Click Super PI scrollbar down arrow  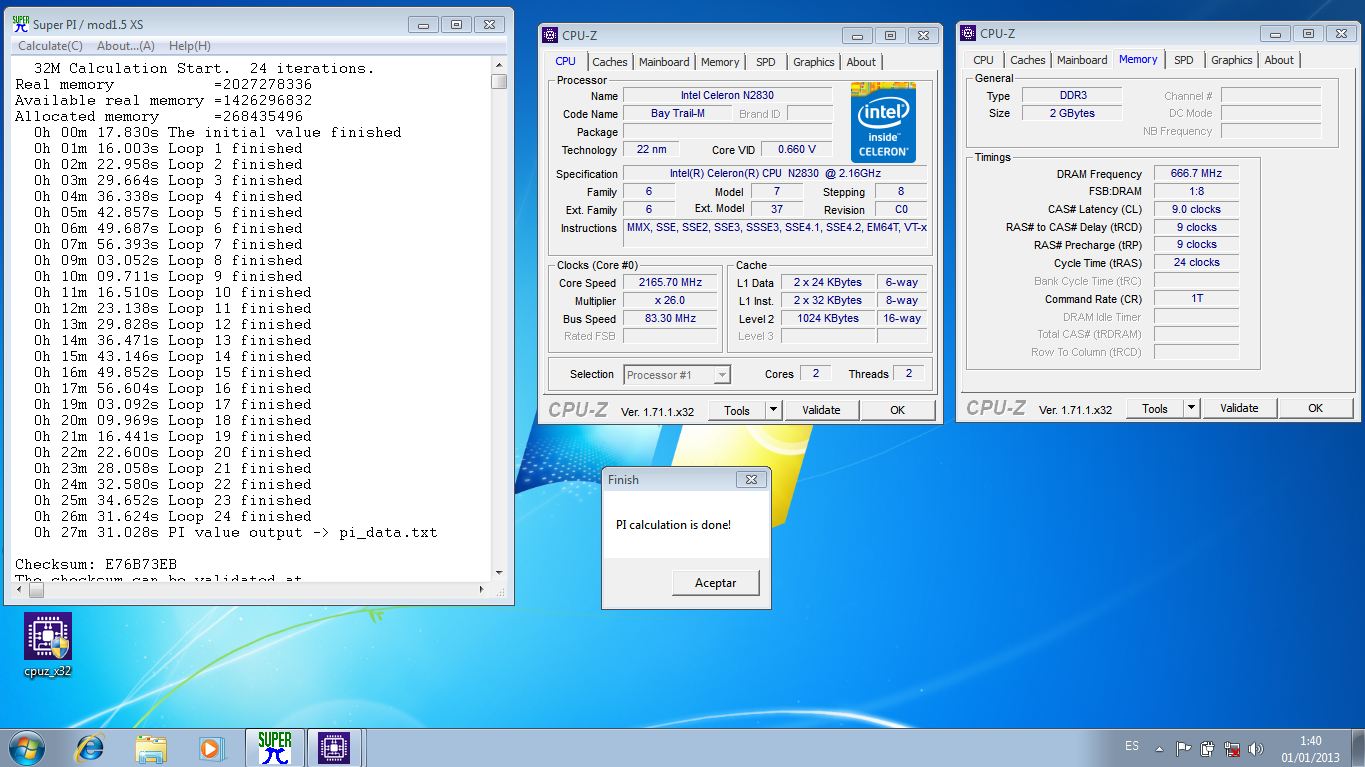(x=499, y=572)
